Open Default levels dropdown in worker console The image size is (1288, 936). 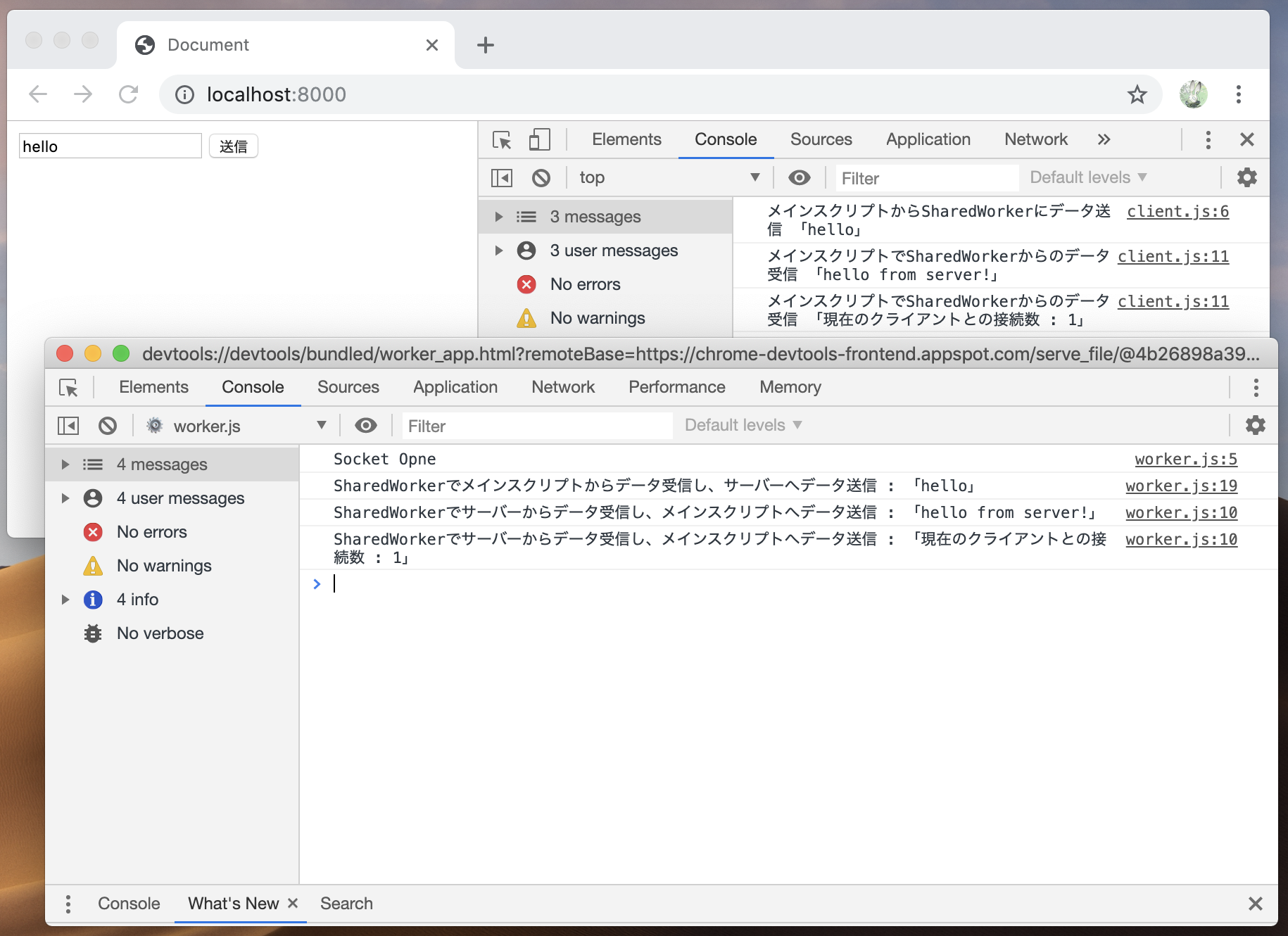(x=743, y=425)
